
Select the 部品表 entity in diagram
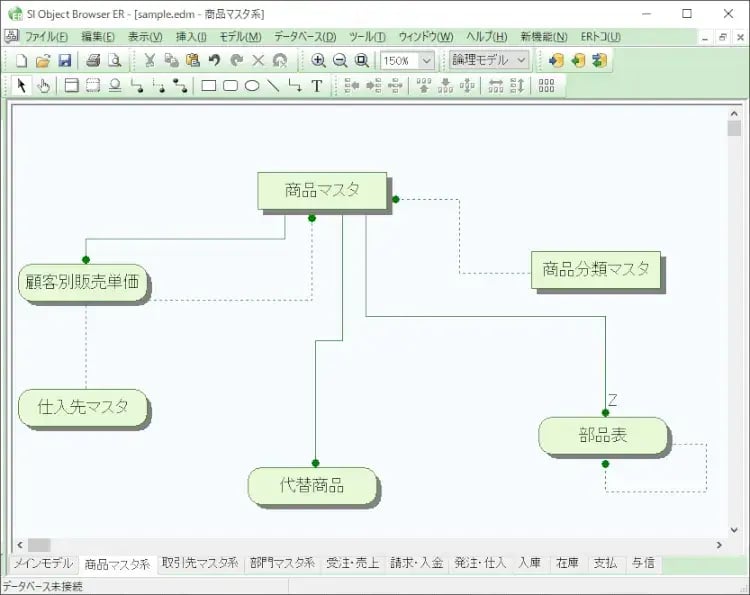603,436
